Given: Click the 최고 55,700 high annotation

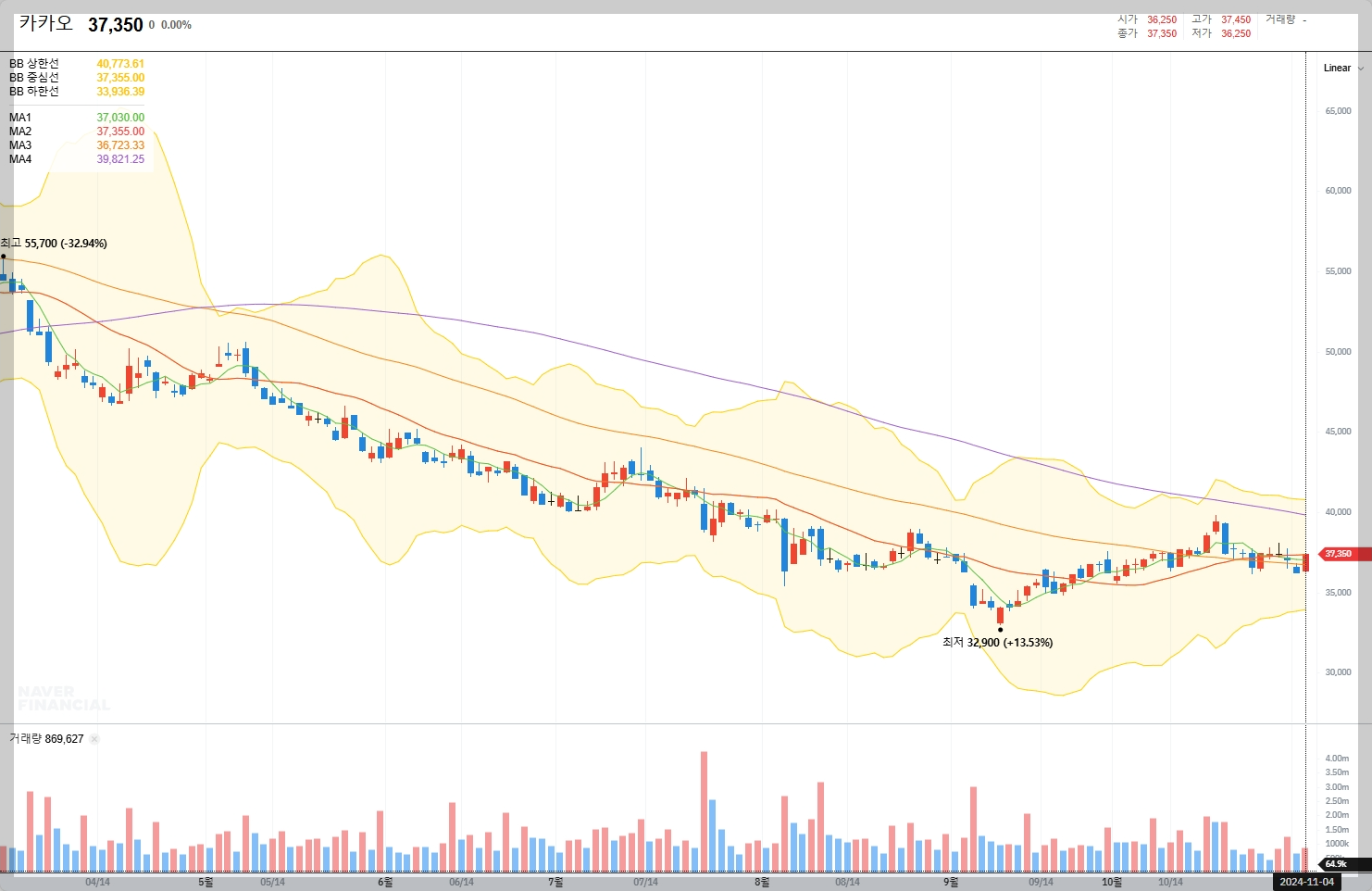Looking at the screenshot, I should pos(54,244).
